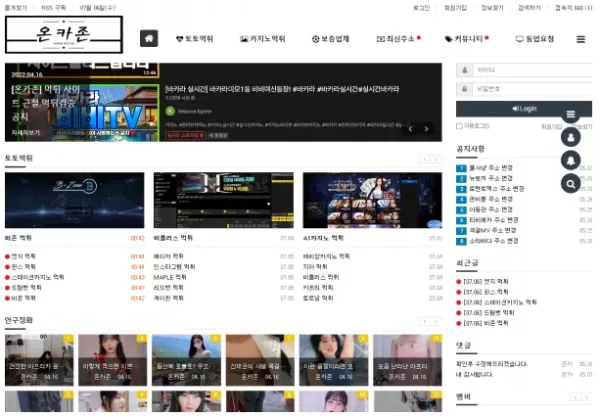600x416 pixels.
Task: Open 지아 먹튀 post in list
Action: [x=315, y=267]
